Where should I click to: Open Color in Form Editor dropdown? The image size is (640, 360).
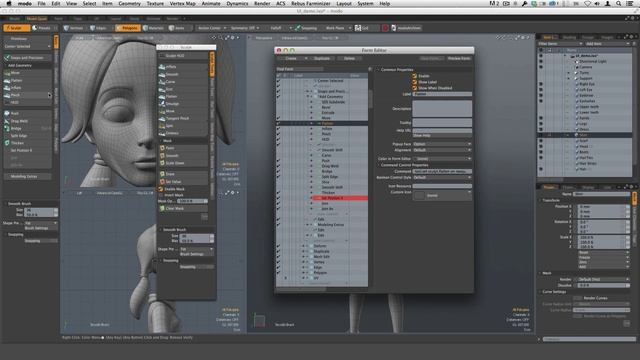(442, 159)
